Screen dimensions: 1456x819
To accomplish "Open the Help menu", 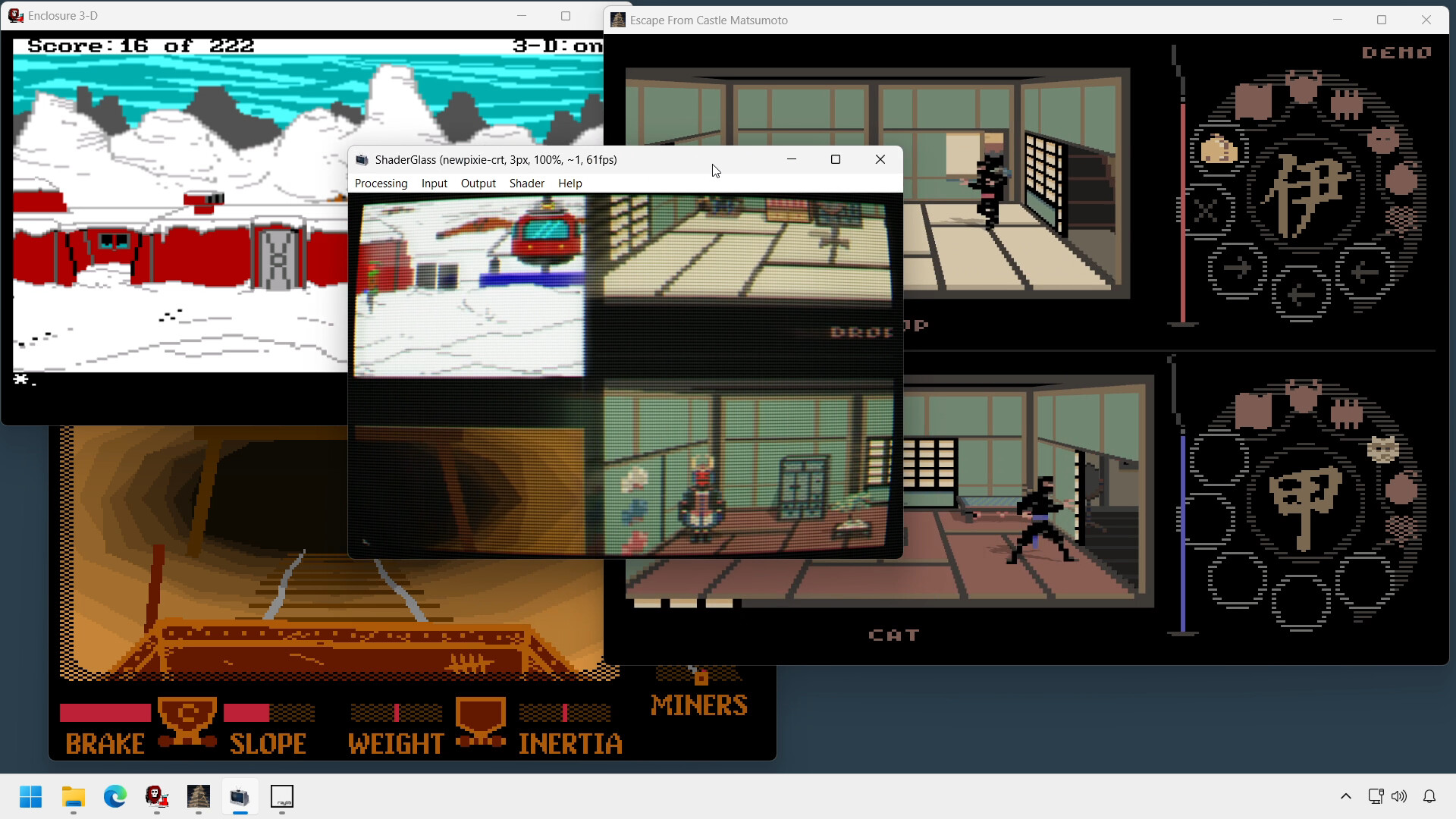I will point(570,184).
